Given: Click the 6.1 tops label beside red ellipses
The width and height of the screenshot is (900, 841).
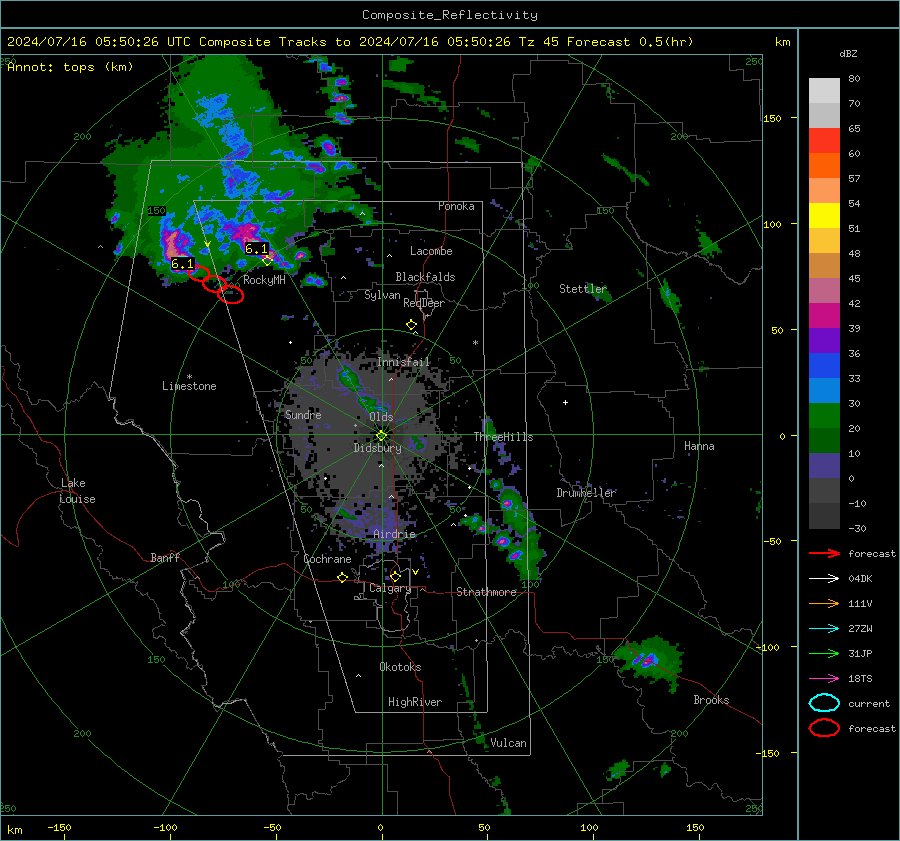Looking at the screenshot, I should point(183,264).
